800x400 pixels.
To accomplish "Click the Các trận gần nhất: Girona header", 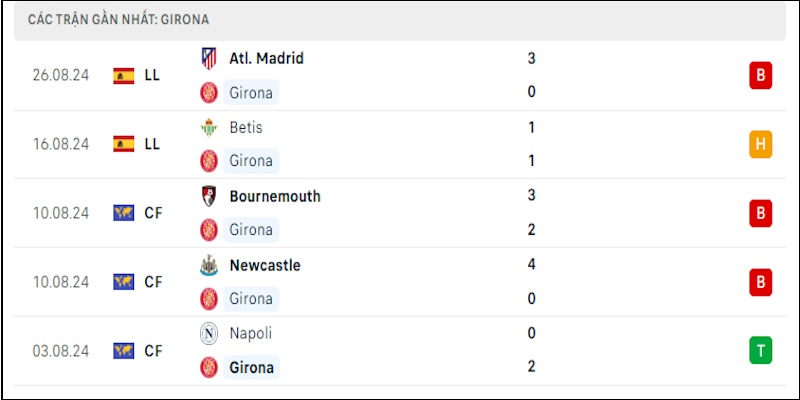I will pos(118,20).
